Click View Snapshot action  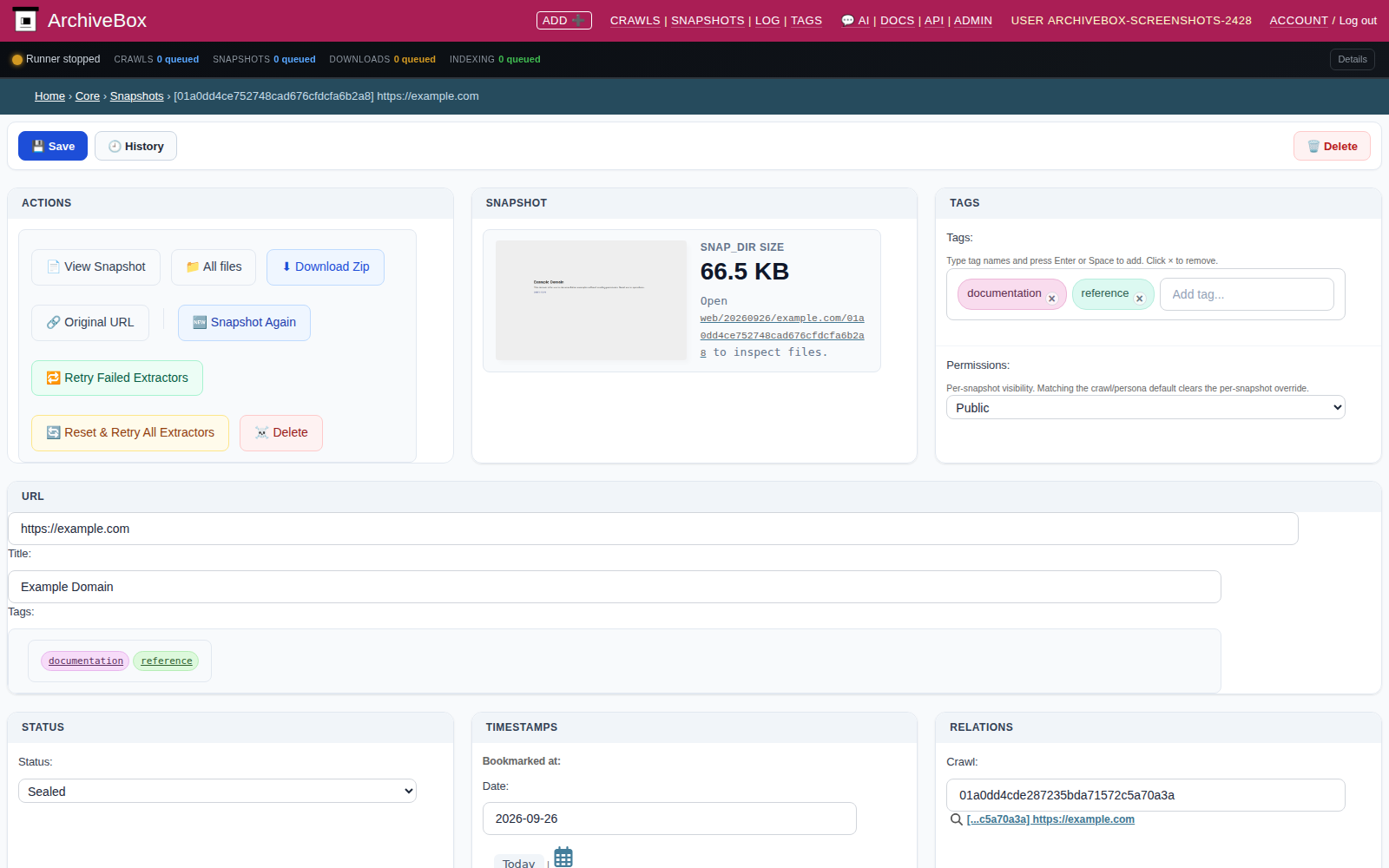pyautogui.click(x=95, y=267)
